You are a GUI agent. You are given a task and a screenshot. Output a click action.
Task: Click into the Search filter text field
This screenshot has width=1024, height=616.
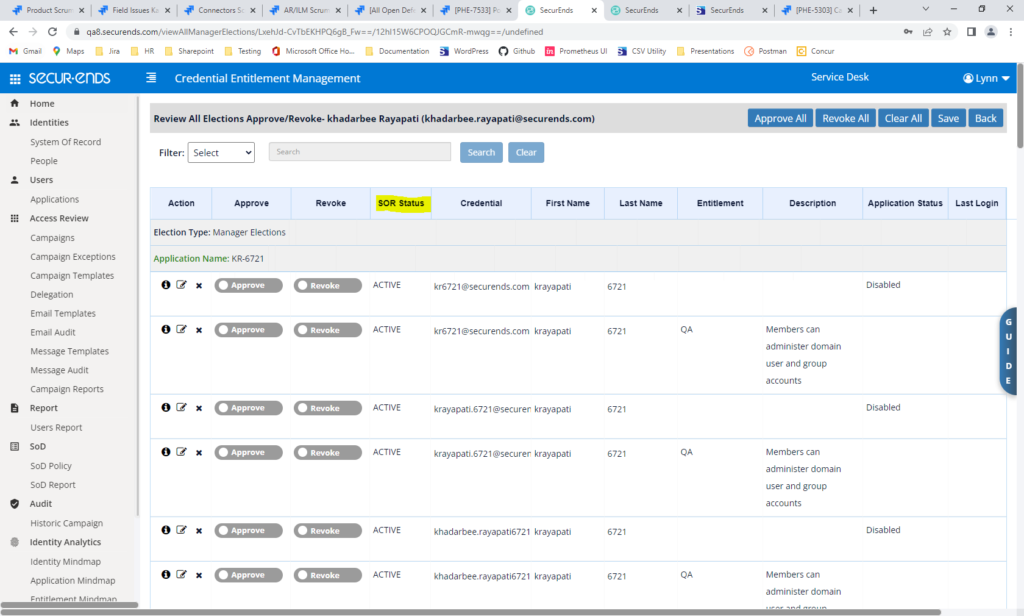[x=360, y=152]
